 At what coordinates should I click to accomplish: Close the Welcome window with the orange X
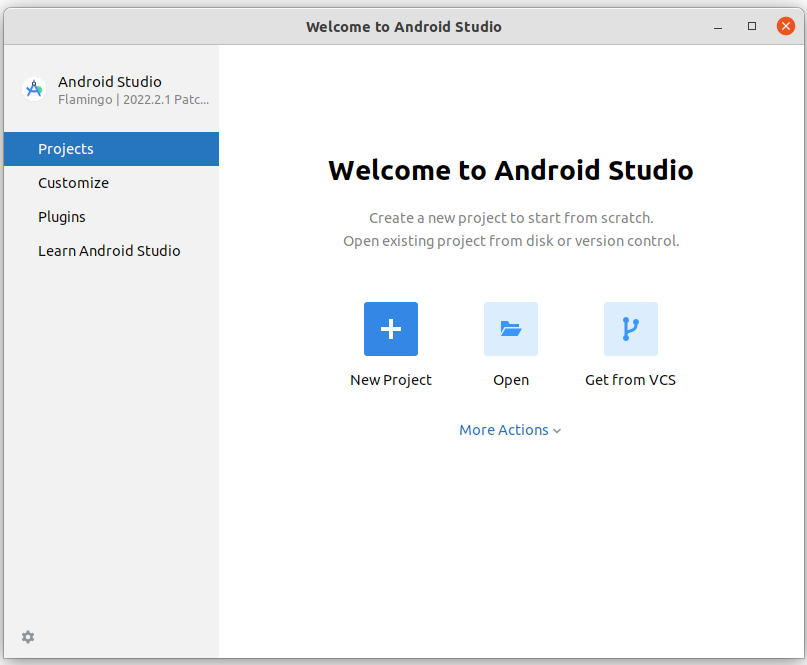pyautogui.click(x=786, y=27)
